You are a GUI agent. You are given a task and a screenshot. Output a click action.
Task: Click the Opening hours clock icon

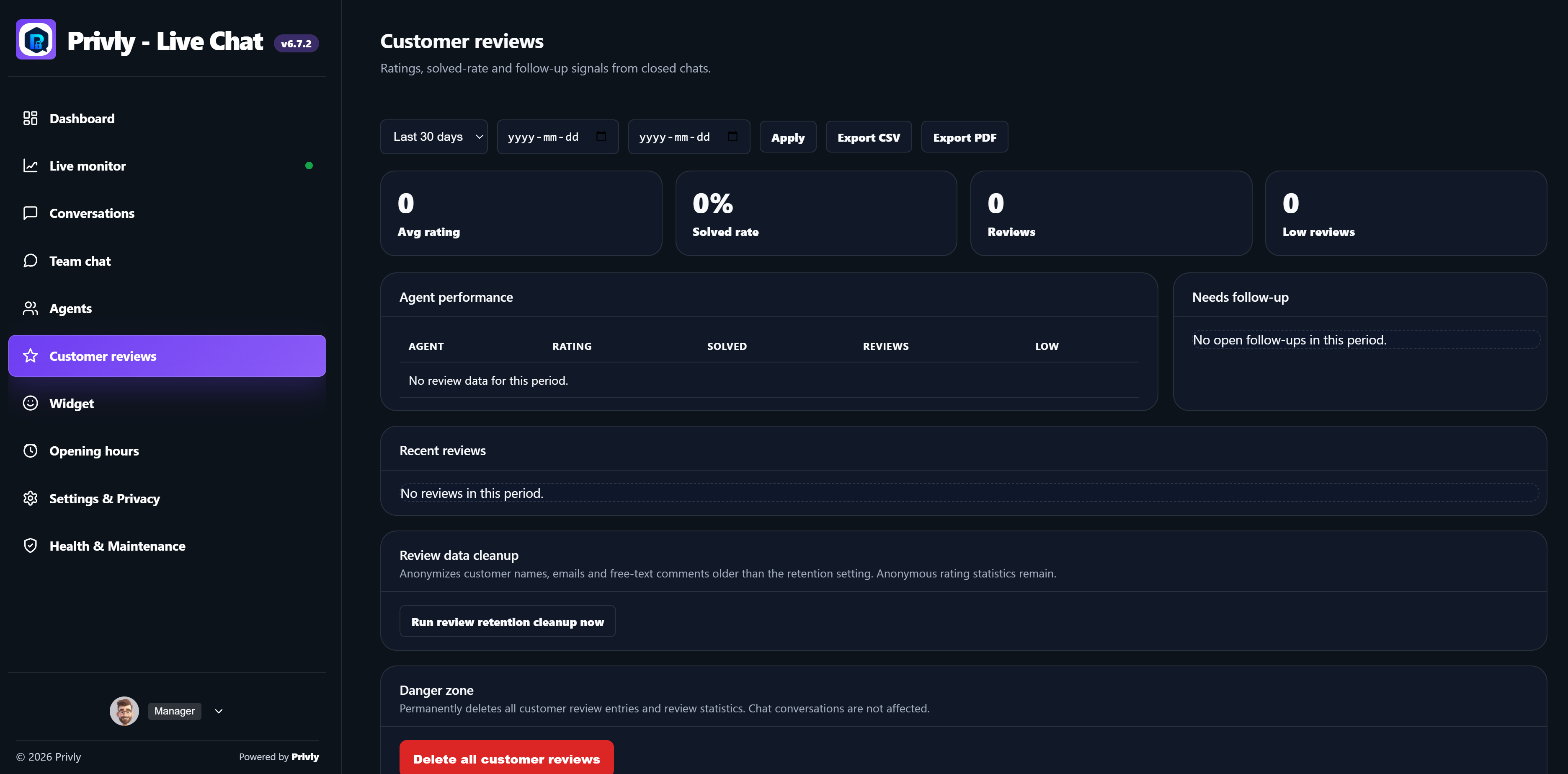(31, 450)
